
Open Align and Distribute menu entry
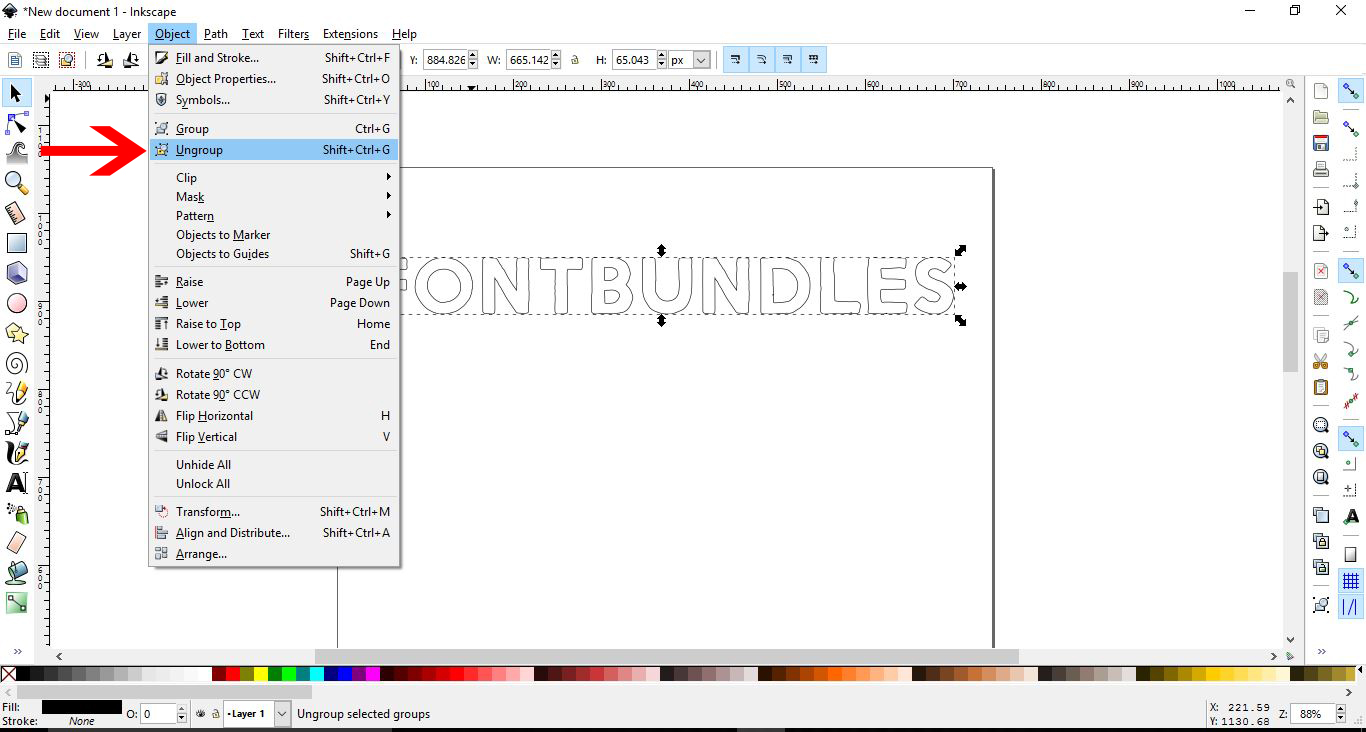pyautogui.click(x=273, y=533)
